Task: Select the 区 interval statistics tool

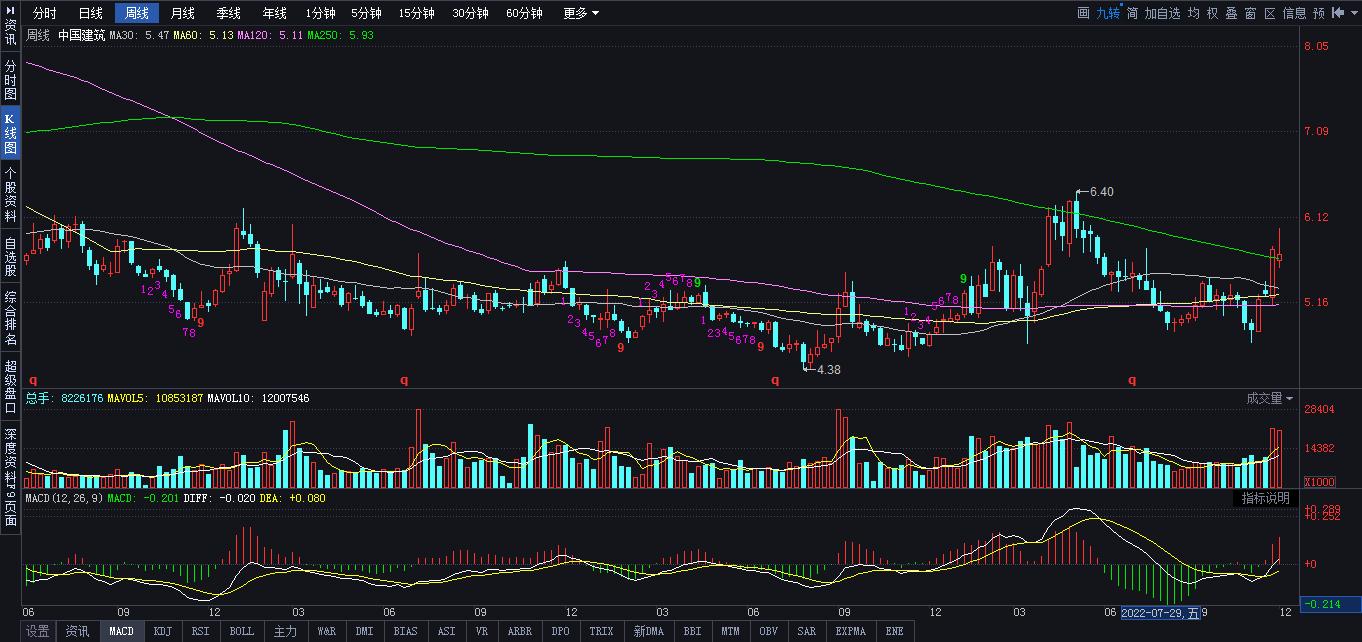Action: pos(1270,13)
